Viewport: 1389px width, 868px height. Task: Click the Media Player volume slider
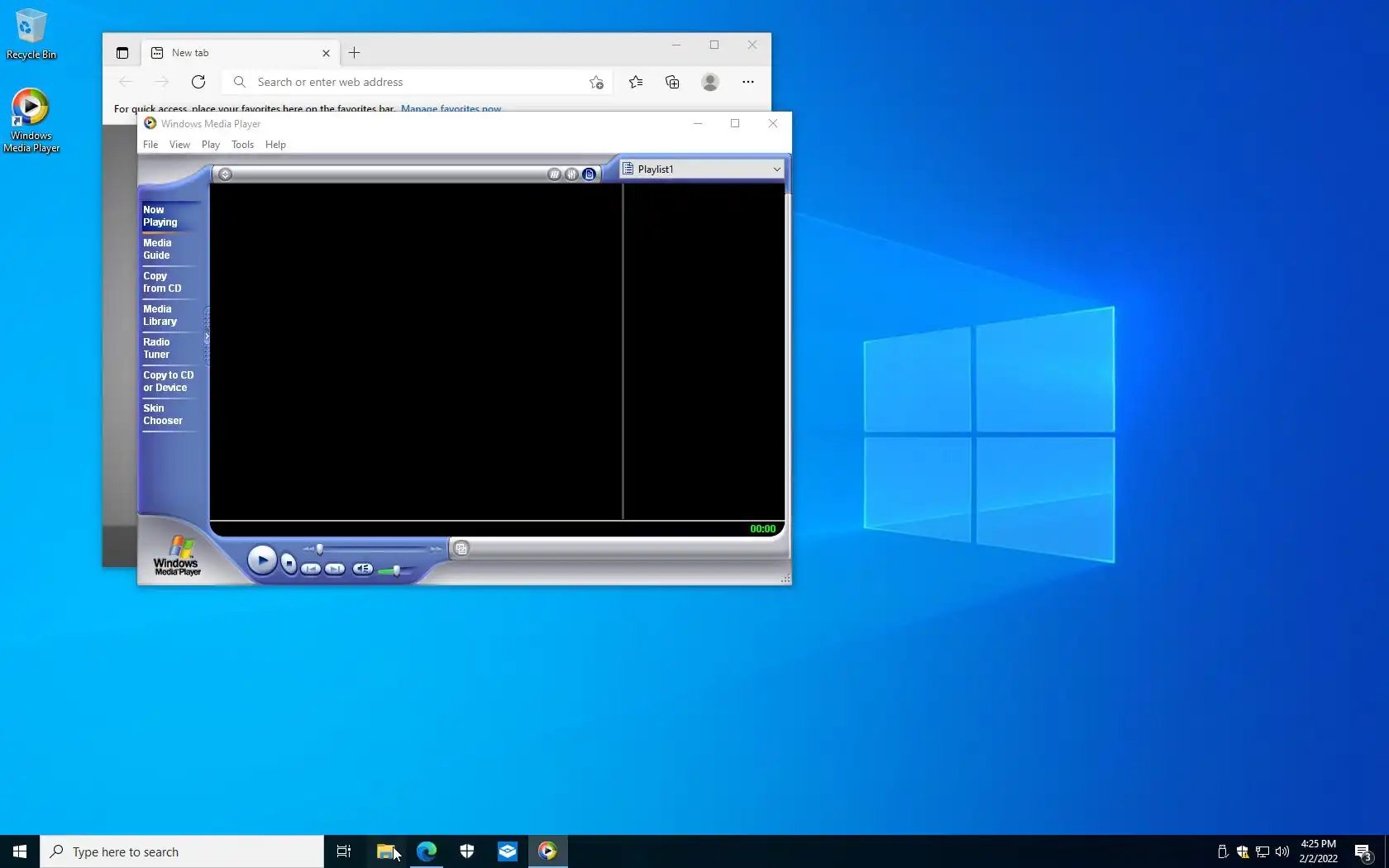click(x=396, y=570)
